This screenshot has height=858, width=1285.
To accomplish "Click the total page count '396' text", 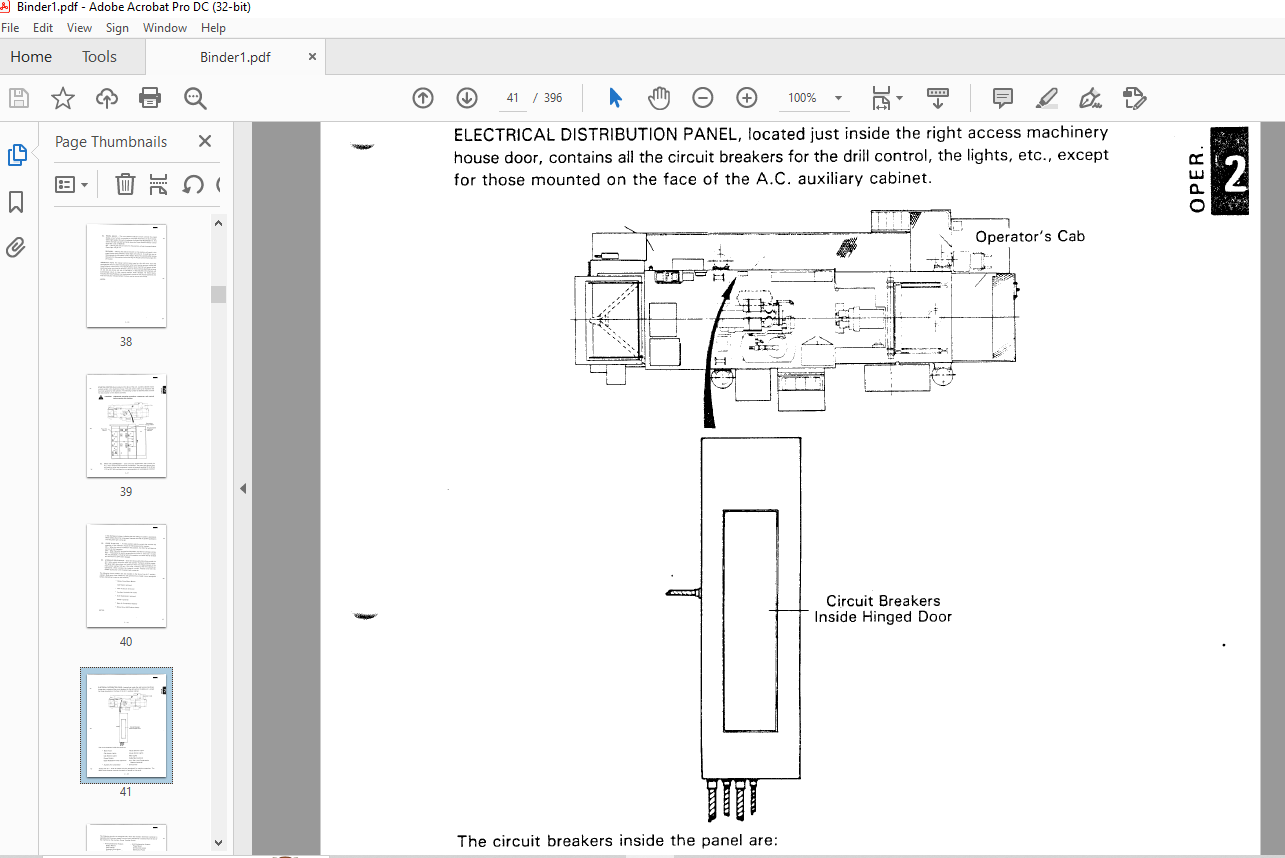I will 553,98.
